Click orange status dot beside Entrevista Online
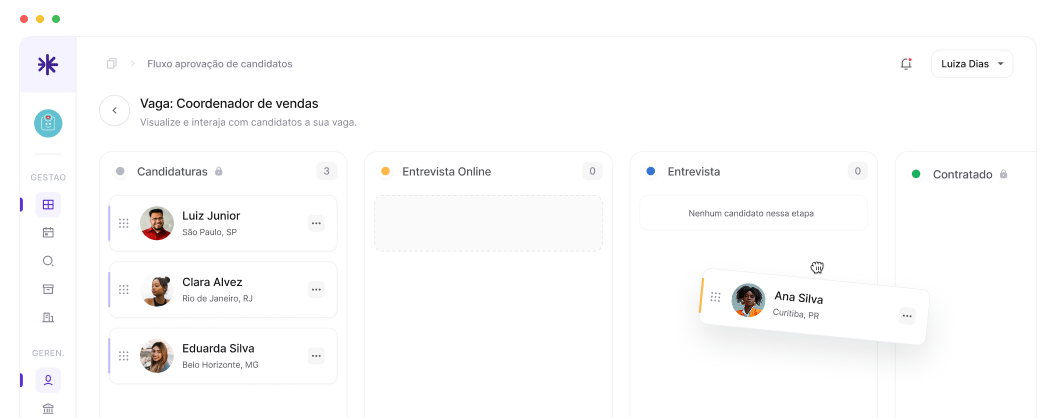This screenshot has width=1055, height=418. point(386,172)
